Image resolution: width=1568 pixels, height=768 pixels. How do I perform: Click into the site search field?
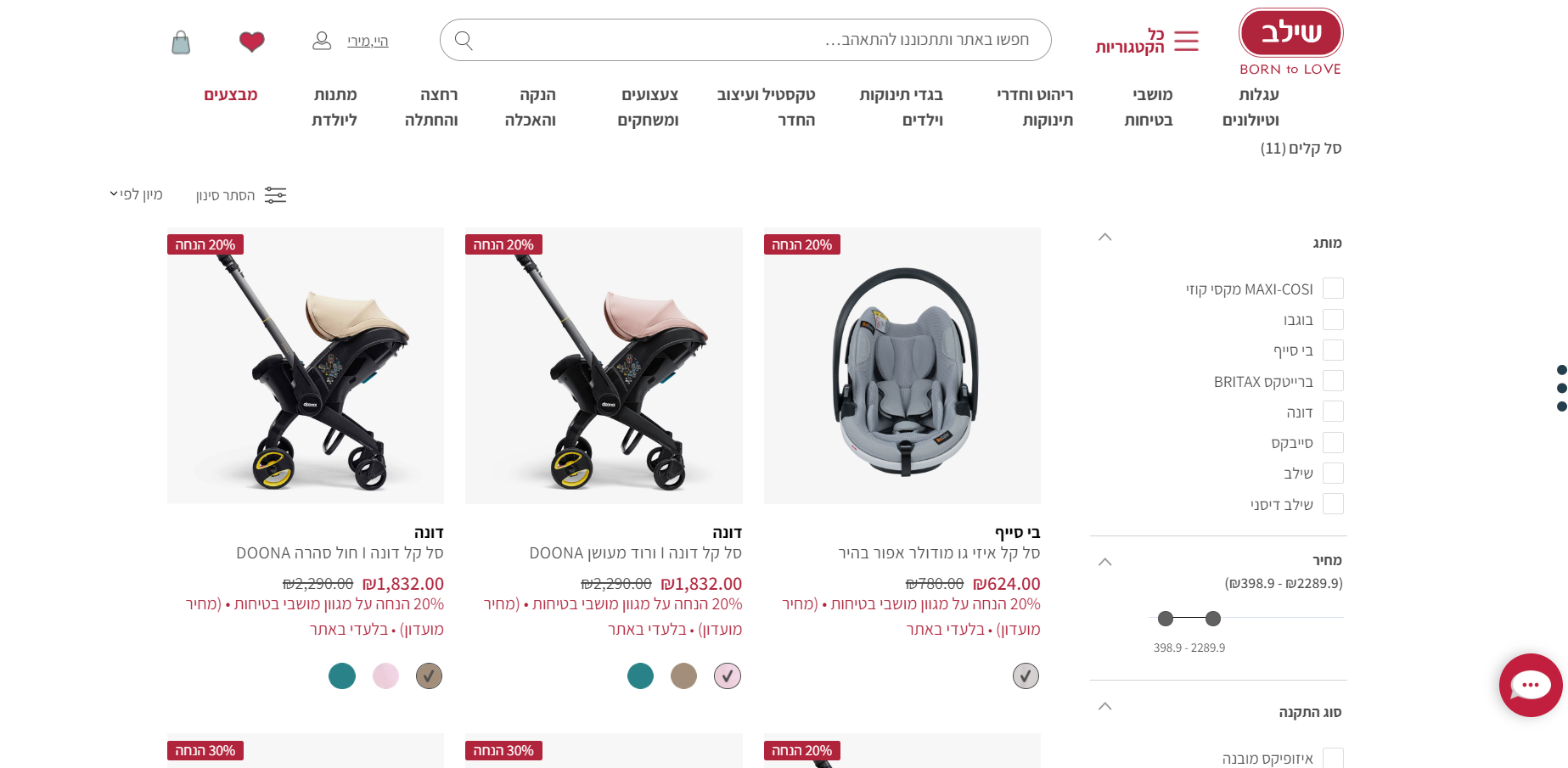(745, 40)
